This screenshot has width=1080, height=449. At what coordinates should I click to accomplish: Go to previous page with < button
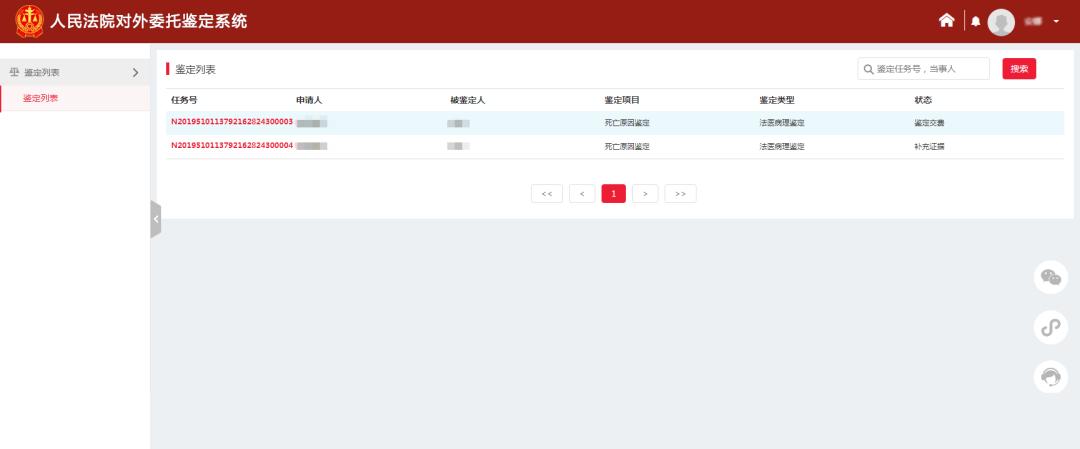coord(582,194)
